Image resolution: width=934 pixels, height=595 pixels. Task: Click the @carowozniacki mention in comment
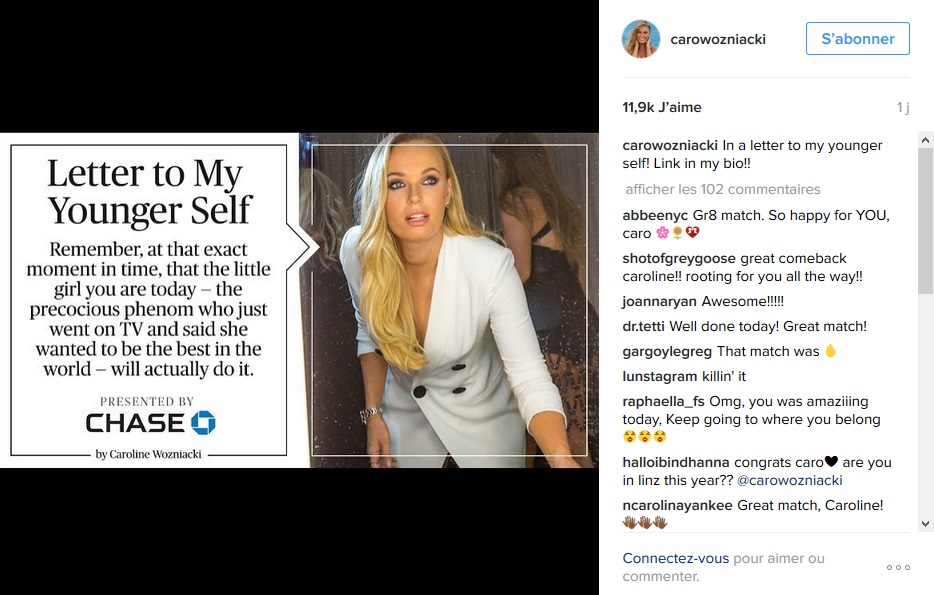(790, 481)
